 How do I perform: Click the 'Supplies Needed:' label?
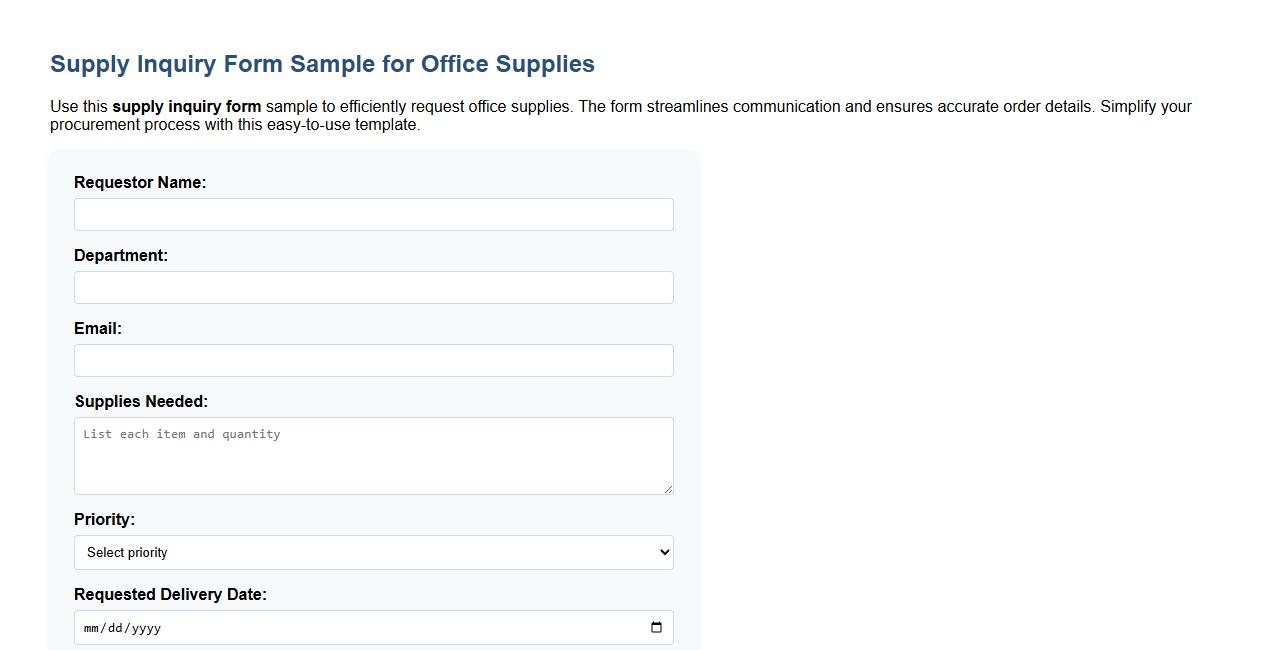tap(141, 401)
